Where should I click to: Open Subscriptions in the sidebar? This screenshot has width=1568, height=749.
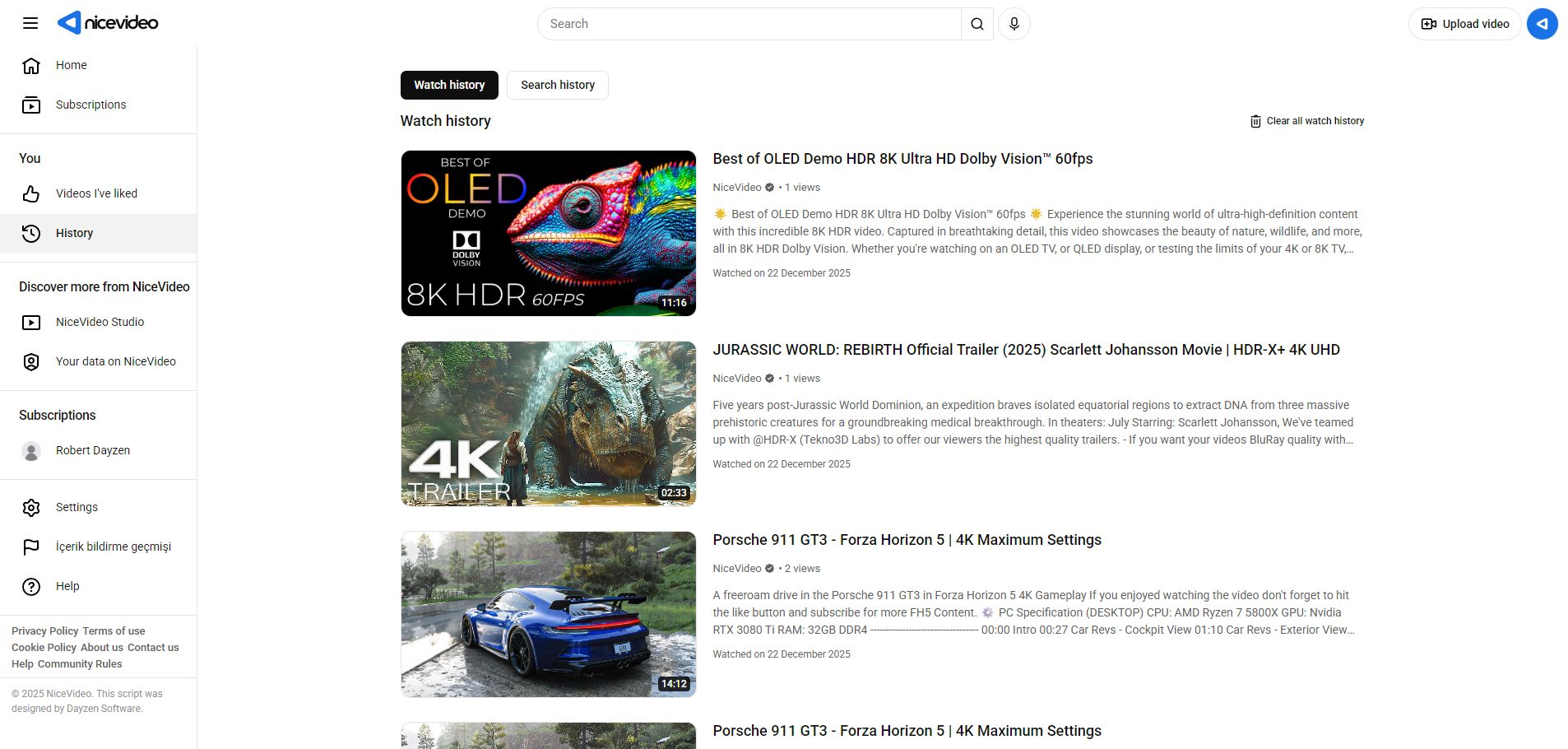(99, 105)
